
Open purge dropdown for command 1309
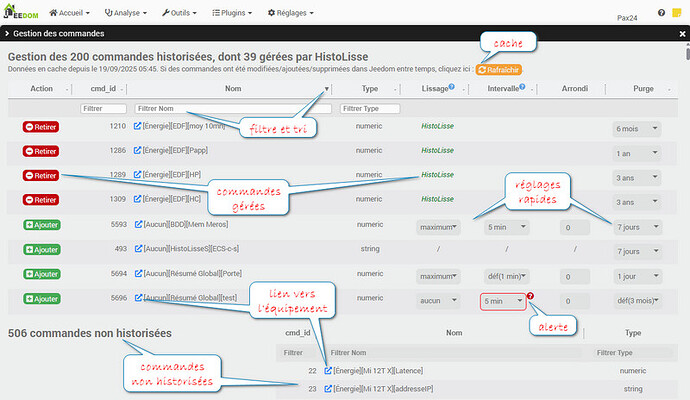(637, 202)
